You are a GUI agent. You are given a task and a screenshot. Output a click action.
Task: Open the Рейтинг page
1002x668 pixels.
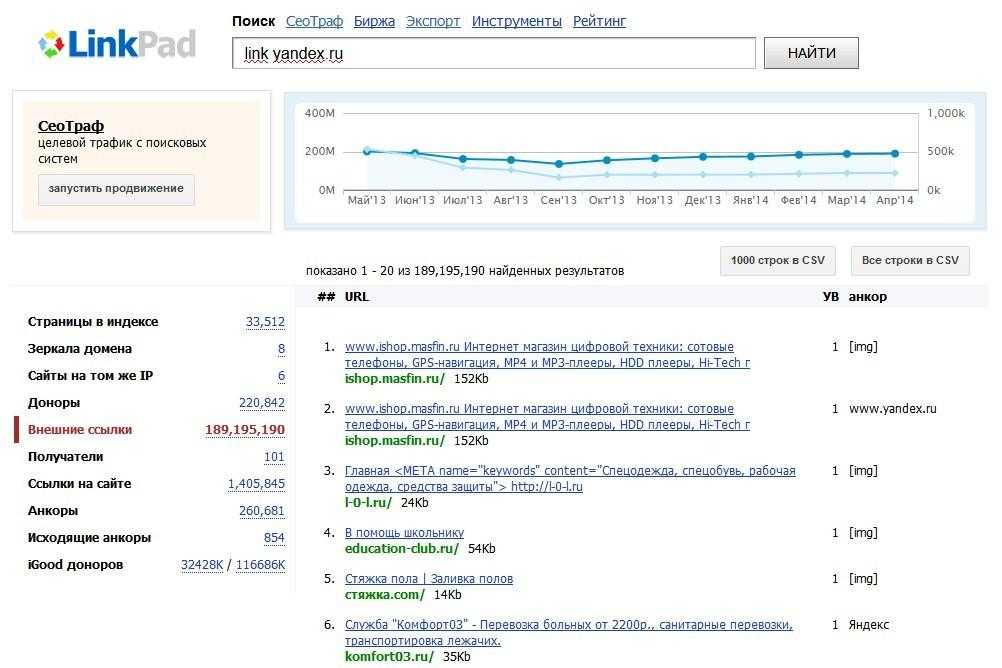pos(599,21)
